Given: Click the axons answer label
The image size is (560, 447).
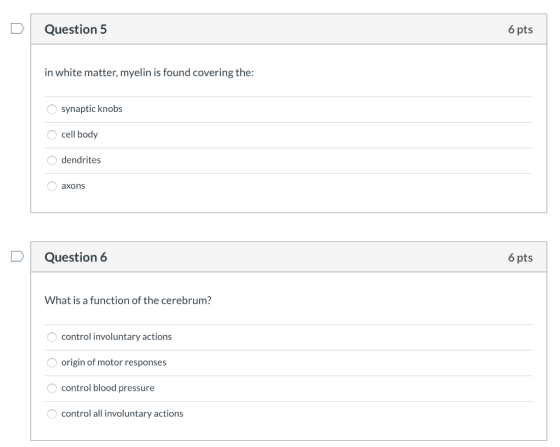Looking at the screenshot, I should point(73,186).
